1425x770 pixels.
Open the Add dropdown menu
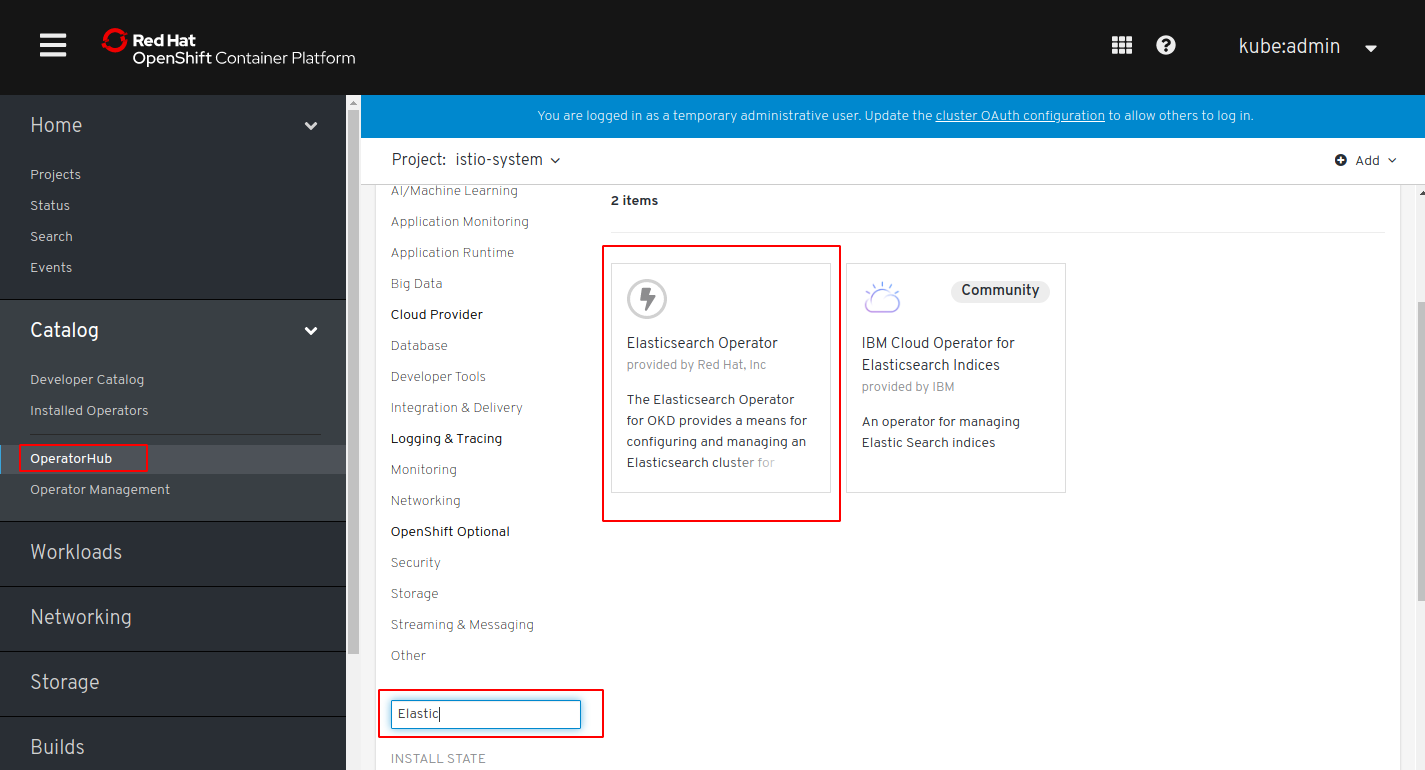point(1366,160)
